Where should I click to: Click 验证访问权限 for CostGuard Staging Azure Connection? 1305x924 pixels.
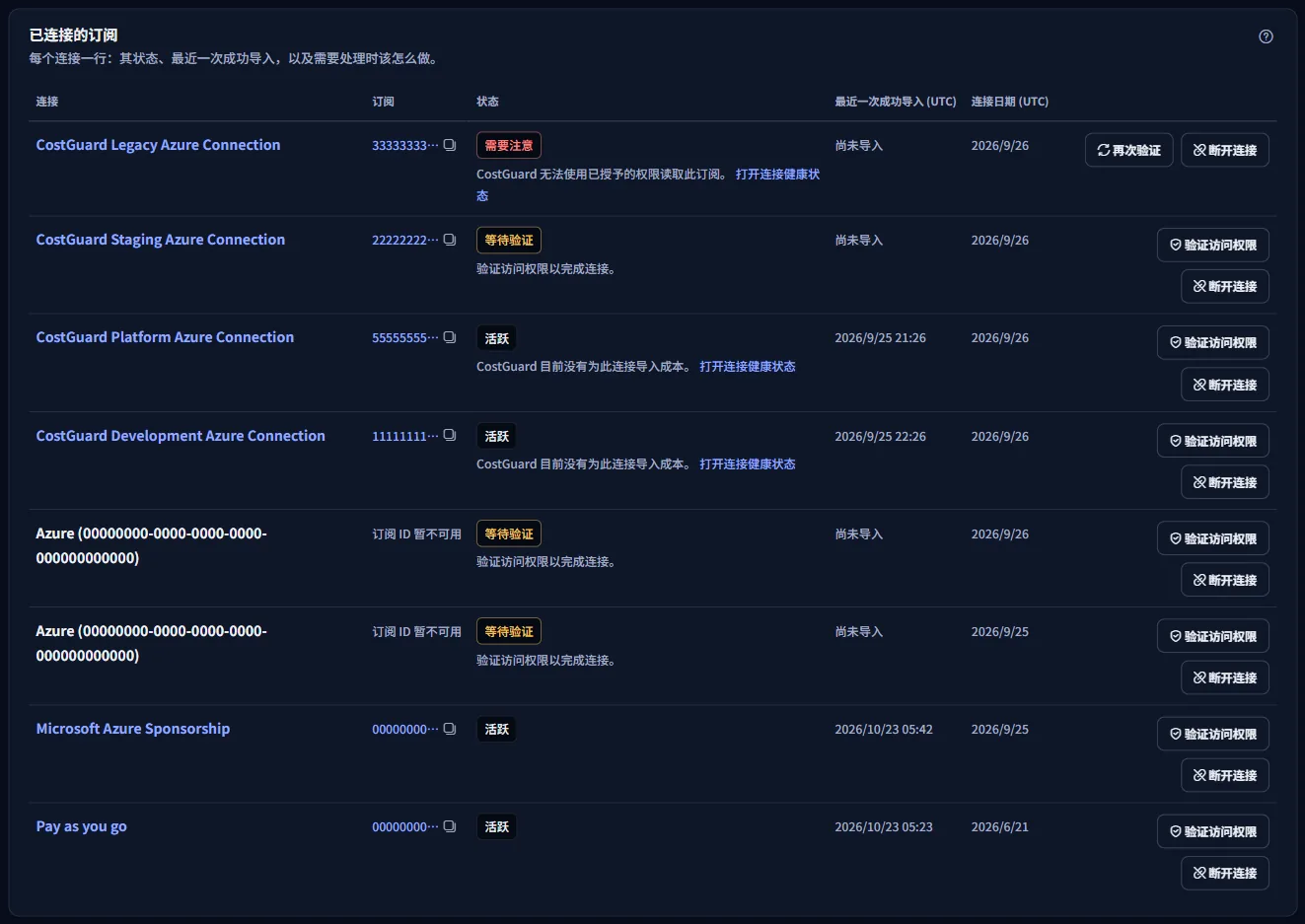[x=1212, y=245]
